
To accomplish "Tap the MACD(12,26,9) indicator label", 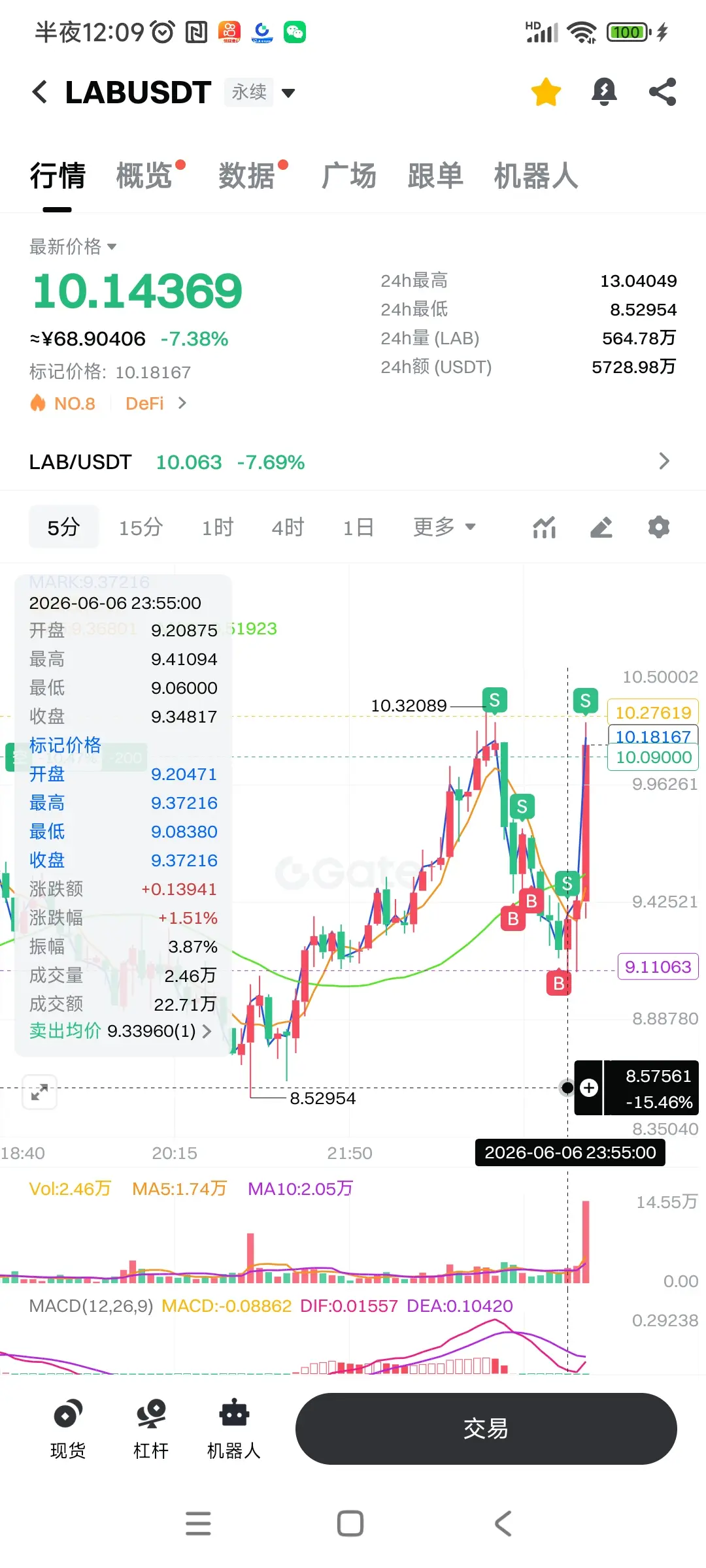I will (x=91, y=1306).
